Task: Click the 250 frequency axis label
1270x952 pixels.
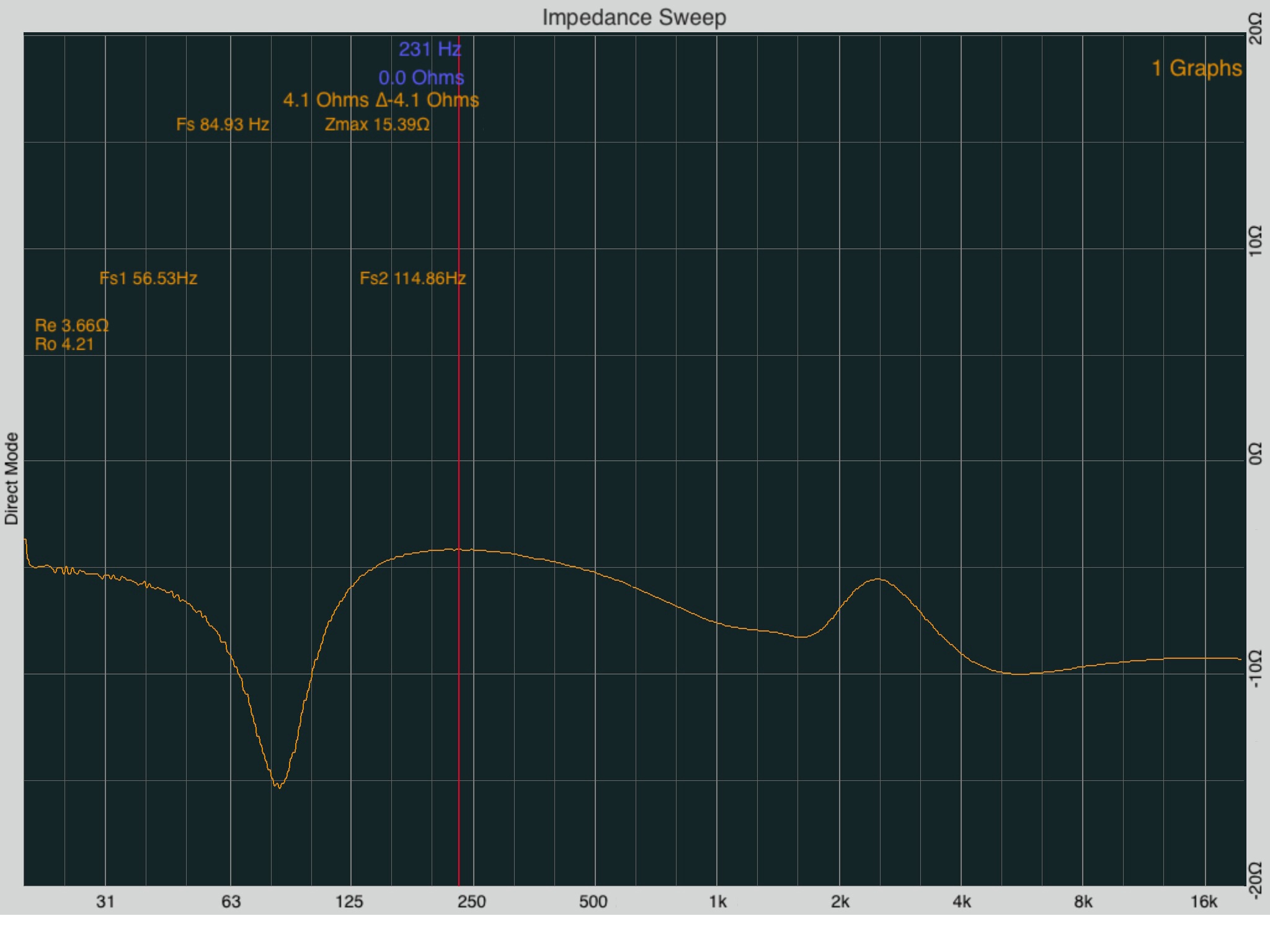Action: point(472,902)
